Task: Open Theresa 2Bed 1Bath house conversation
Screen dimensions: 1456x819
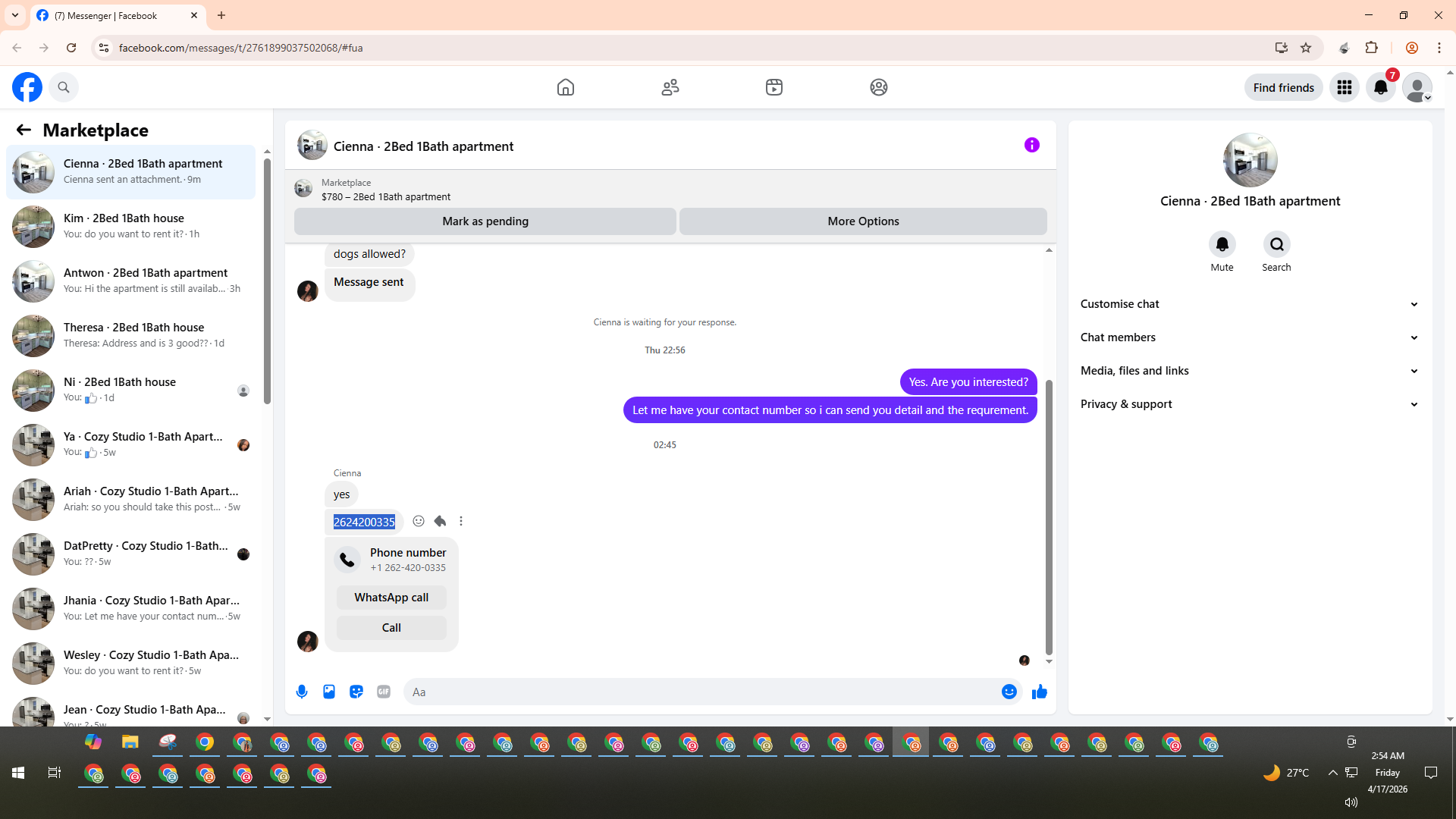Action: [130, 336]
